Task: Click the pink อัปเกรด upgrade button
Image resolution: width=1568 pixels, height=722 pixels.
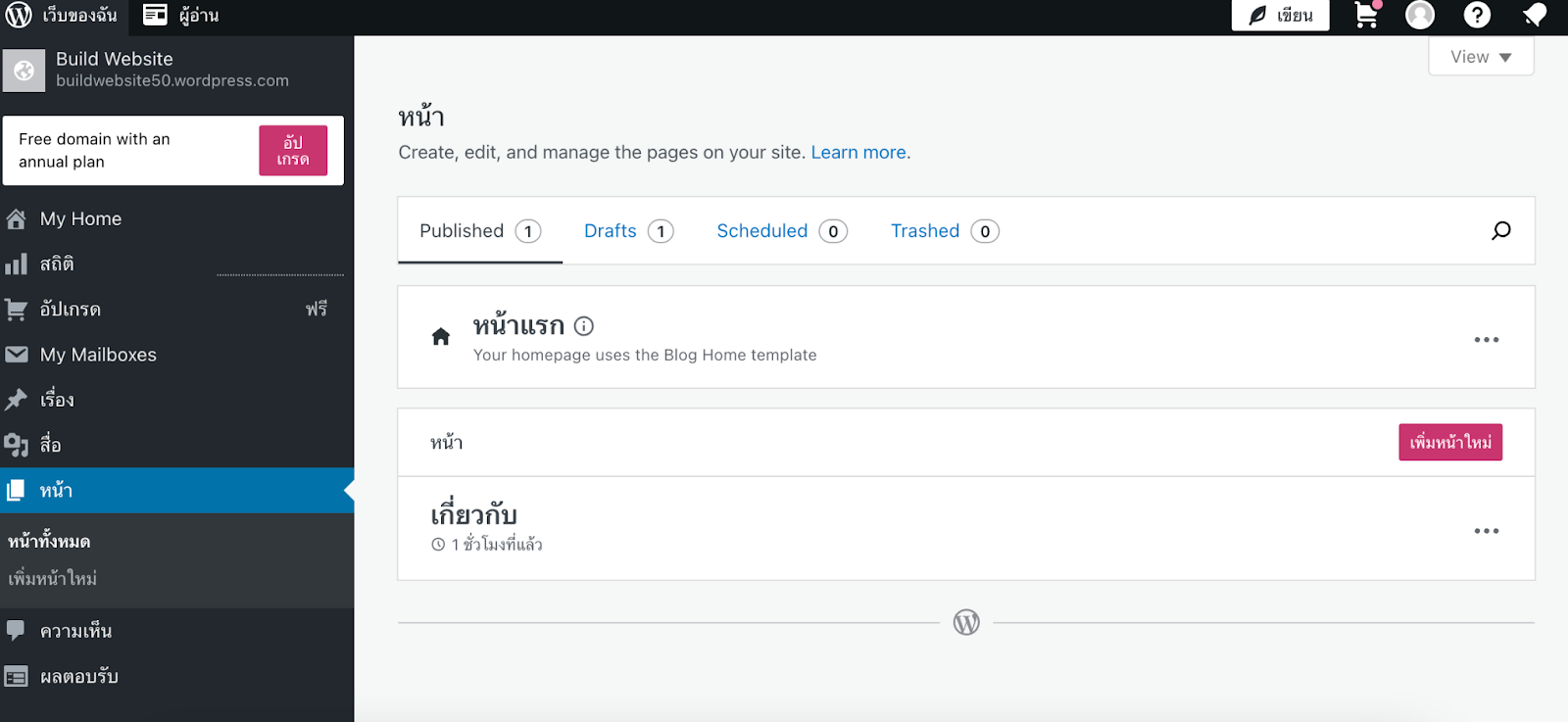Action: pyautogui.click(x=293, y=151)
